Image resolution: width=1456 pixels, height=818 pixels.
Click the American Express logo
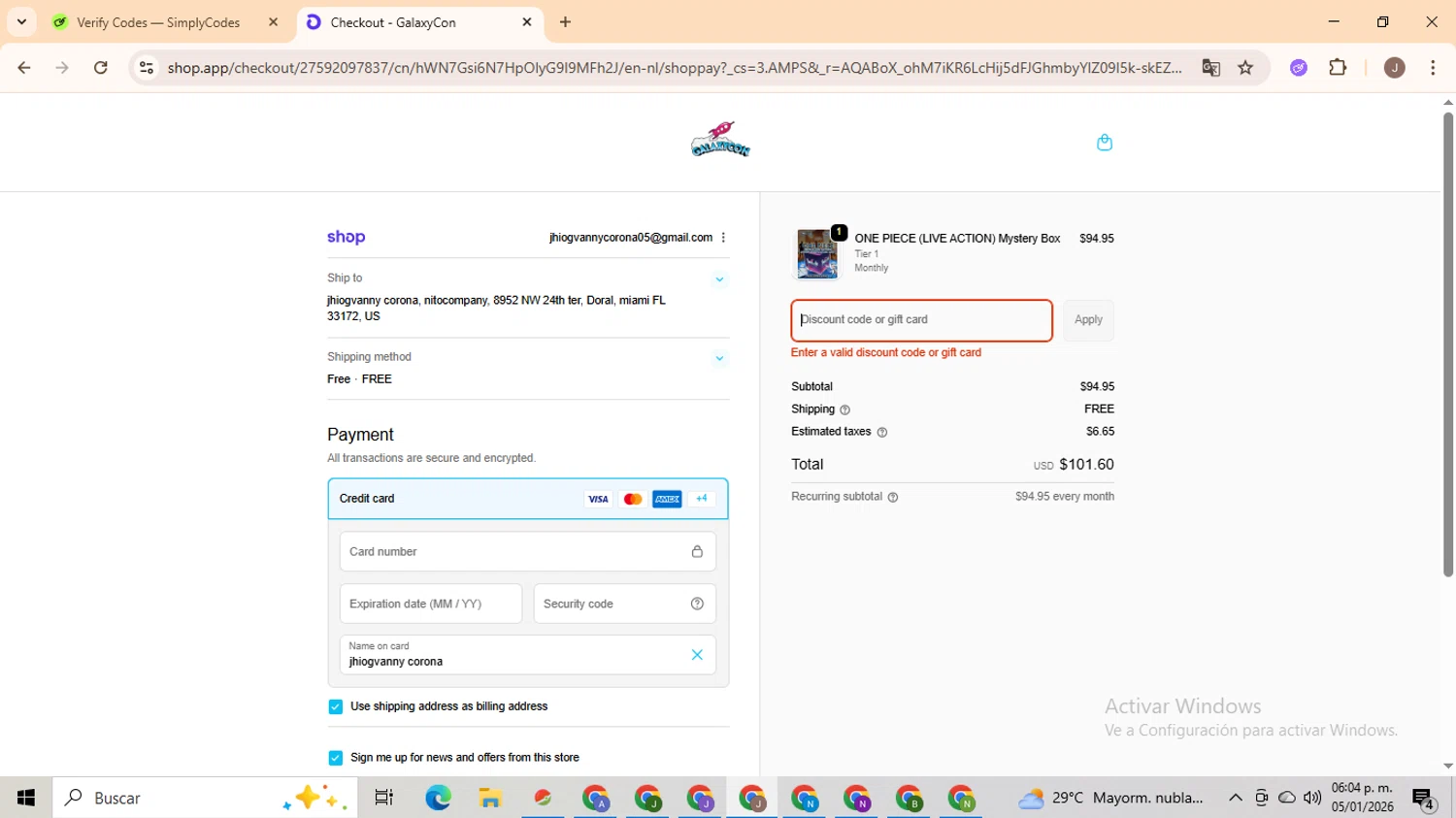click(667, 499)
